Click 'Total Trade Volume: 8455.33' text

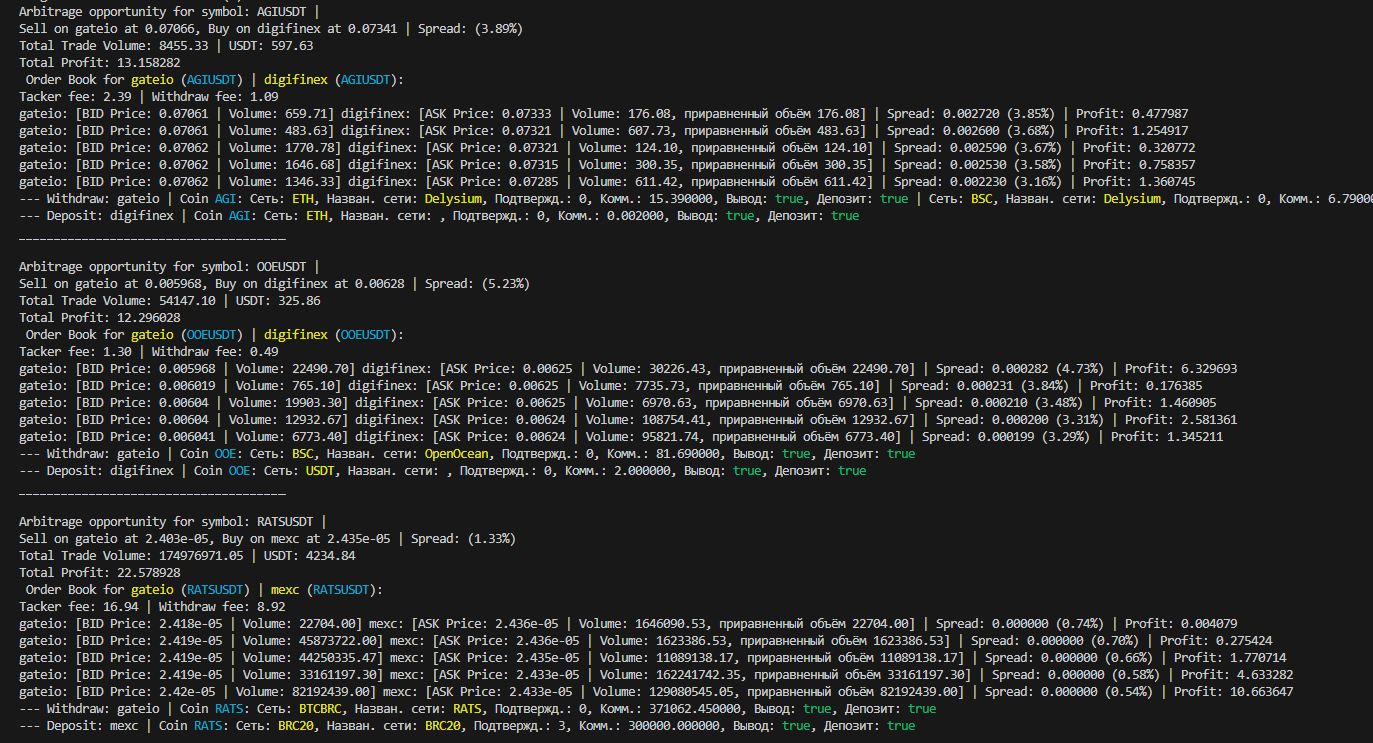[114, 46]
